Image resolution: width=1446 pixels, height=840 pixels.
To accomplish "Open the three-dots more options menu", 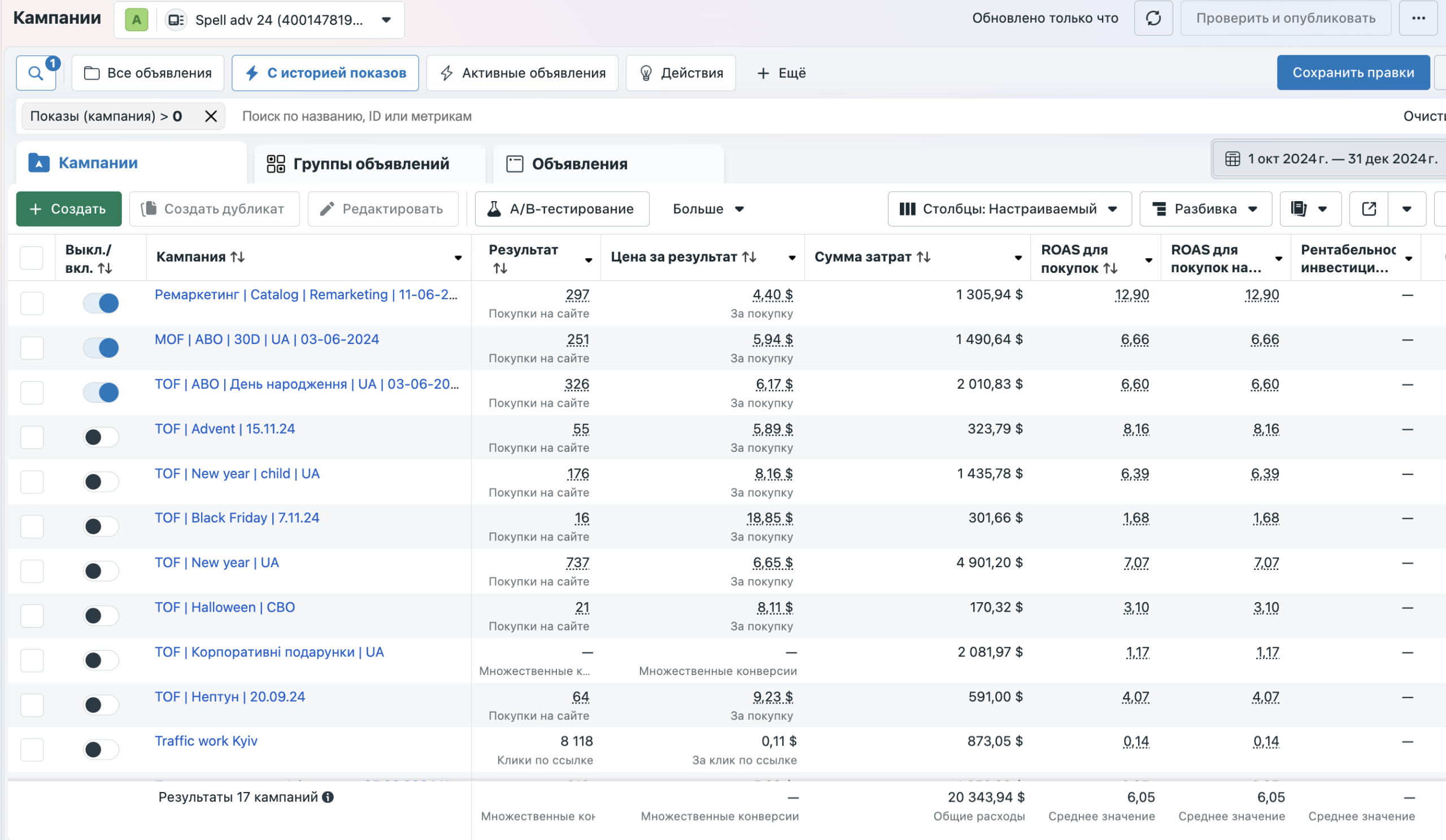I will tap(1418, 19).
